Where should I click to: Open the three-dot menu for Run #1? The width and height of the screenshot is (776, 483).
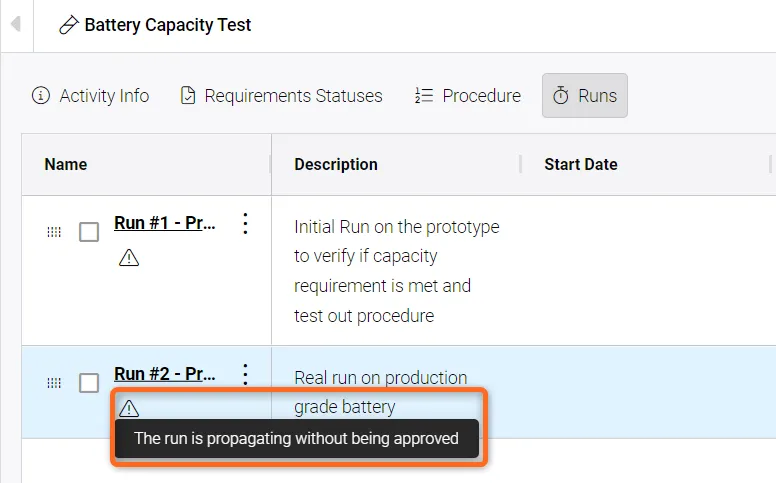pyautogui.click(x=245, y=224)
